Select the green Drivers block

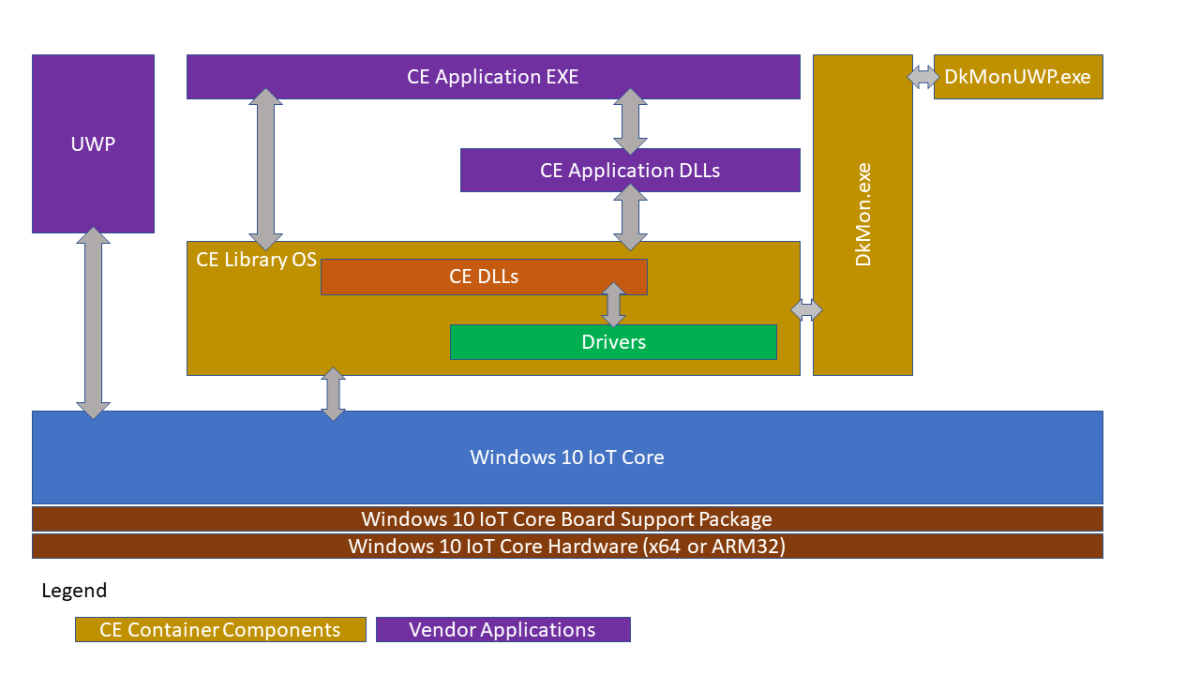point(613,342)
